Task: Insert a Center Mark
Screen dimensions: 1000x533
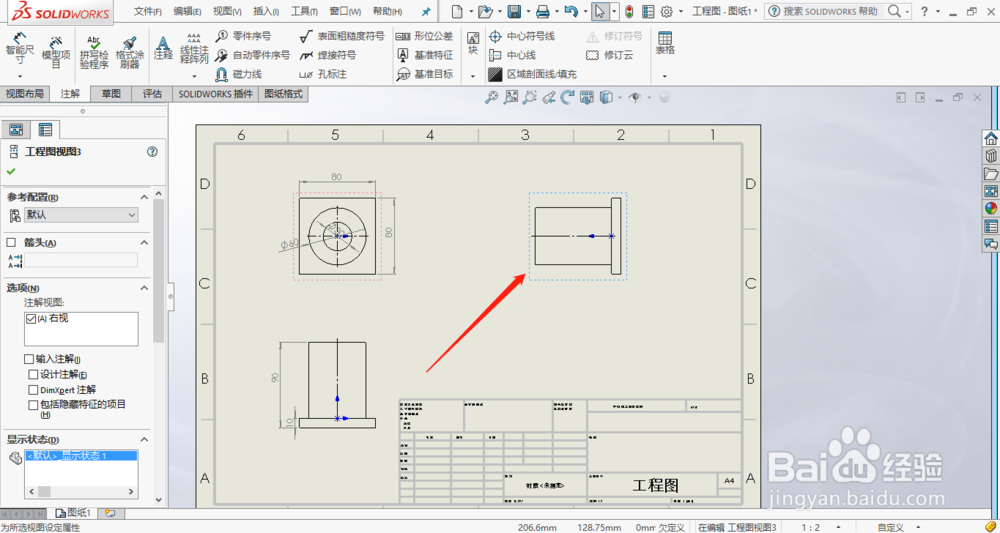Action: (x=522, y=36)
